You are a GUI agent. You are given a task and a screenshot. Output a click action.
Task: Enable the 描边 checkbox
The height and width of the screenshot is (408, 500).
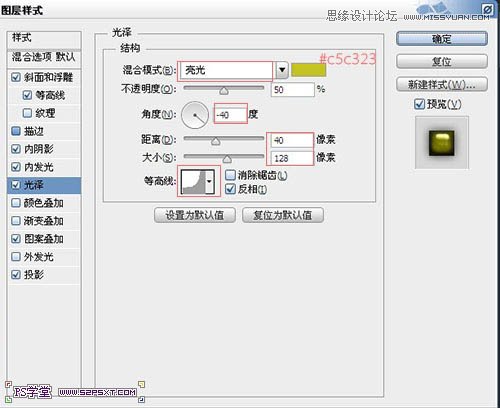tap(16, 131)
